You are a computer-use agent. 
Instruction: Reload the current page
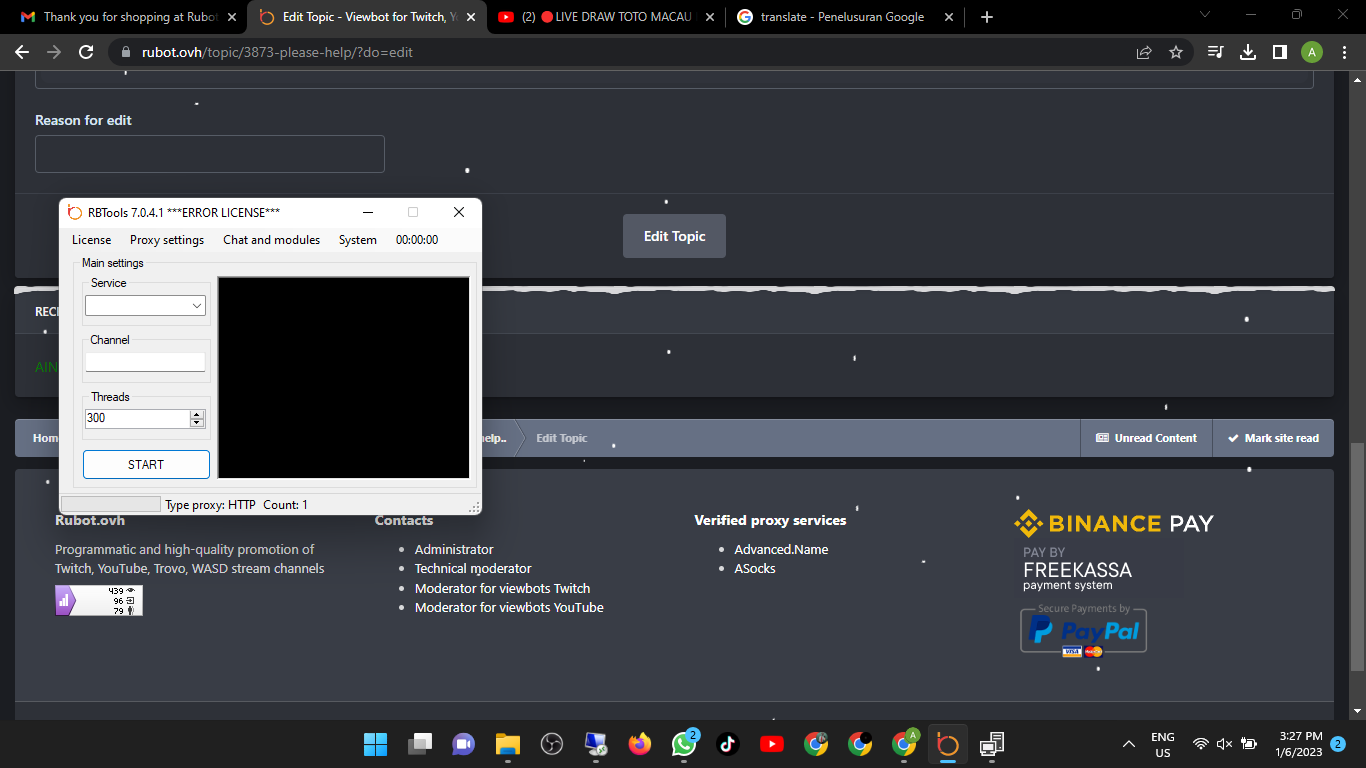[x=86, y=52]
